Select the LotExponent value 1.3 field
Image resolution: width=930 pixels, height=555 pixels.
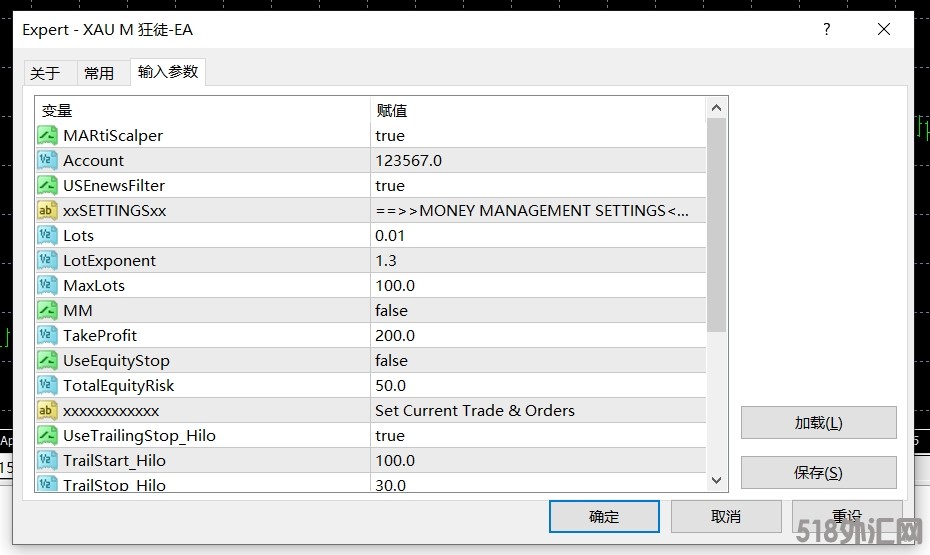point(537,260)
